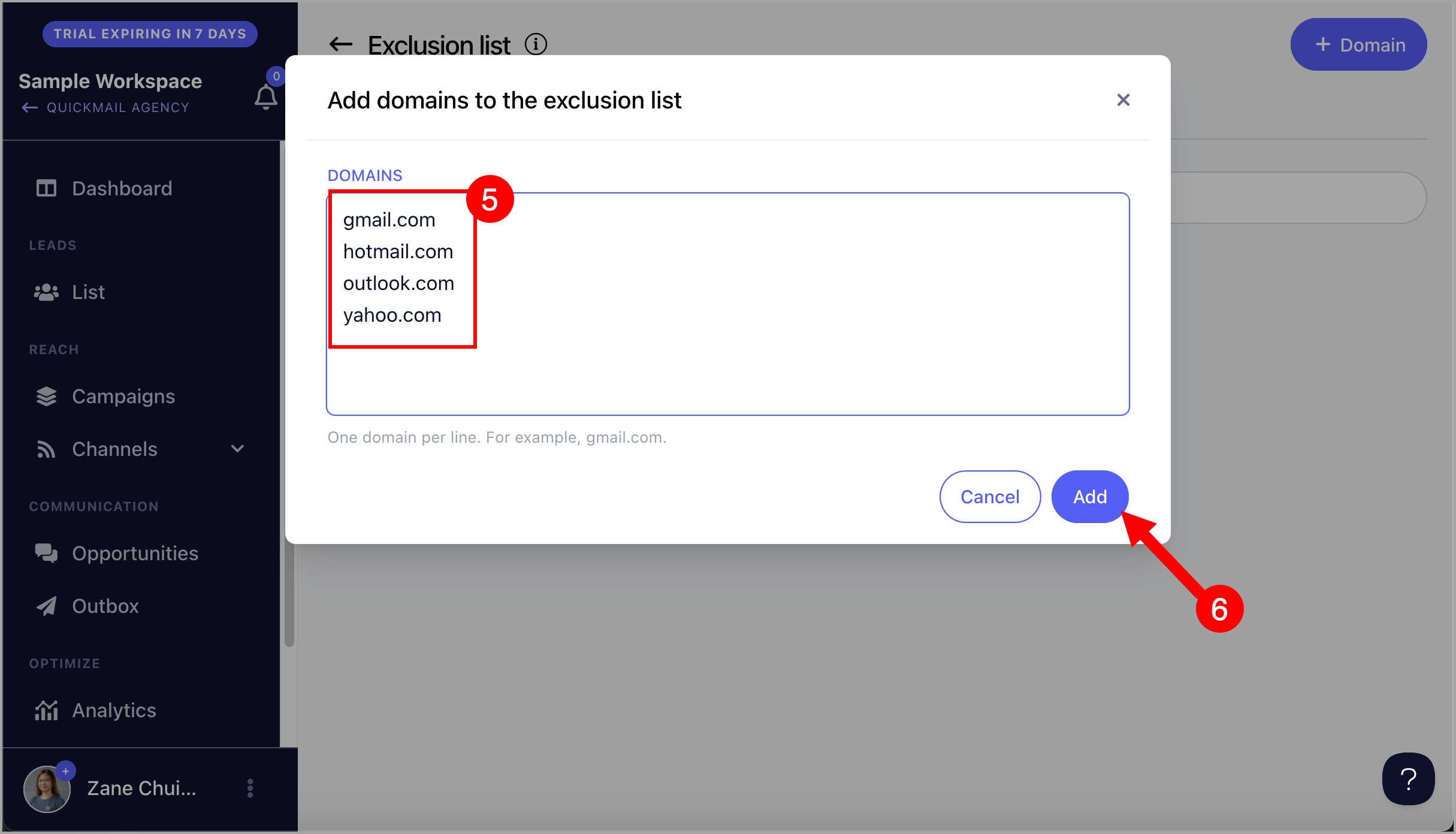Open the Campaigns page
Screen dimensions: 1456x834
click(123, 397)
